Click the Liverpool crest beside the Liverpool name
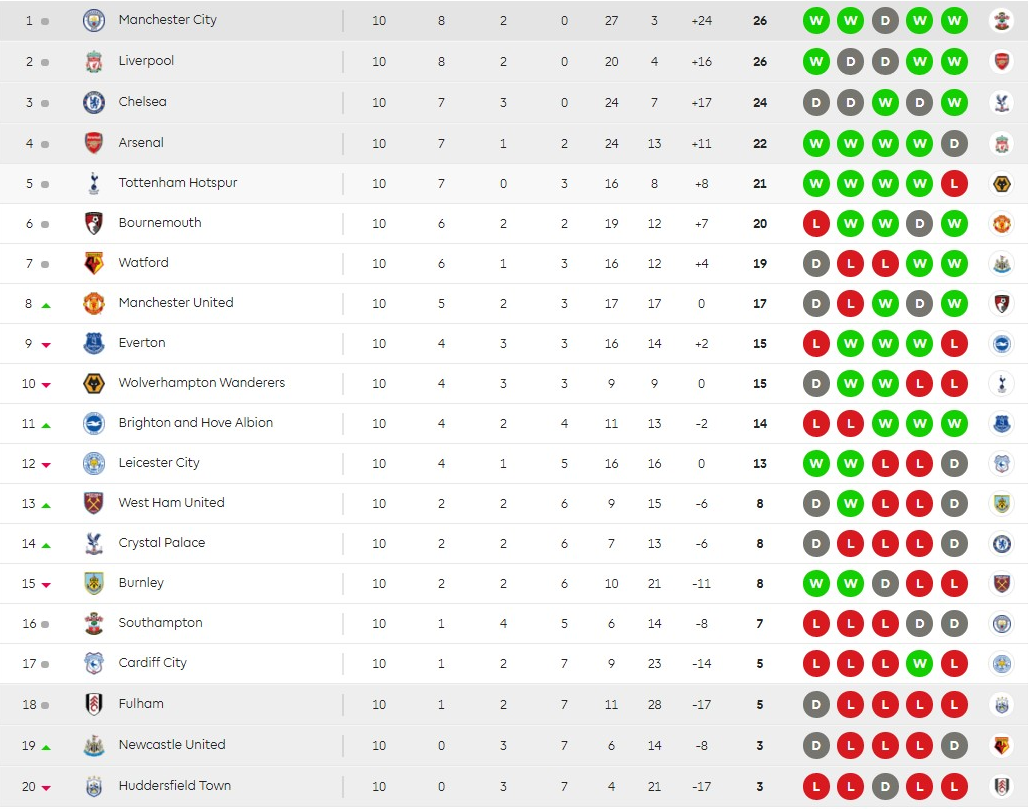Viewport: 1028px width, 809px height. (x=94, y=61)
